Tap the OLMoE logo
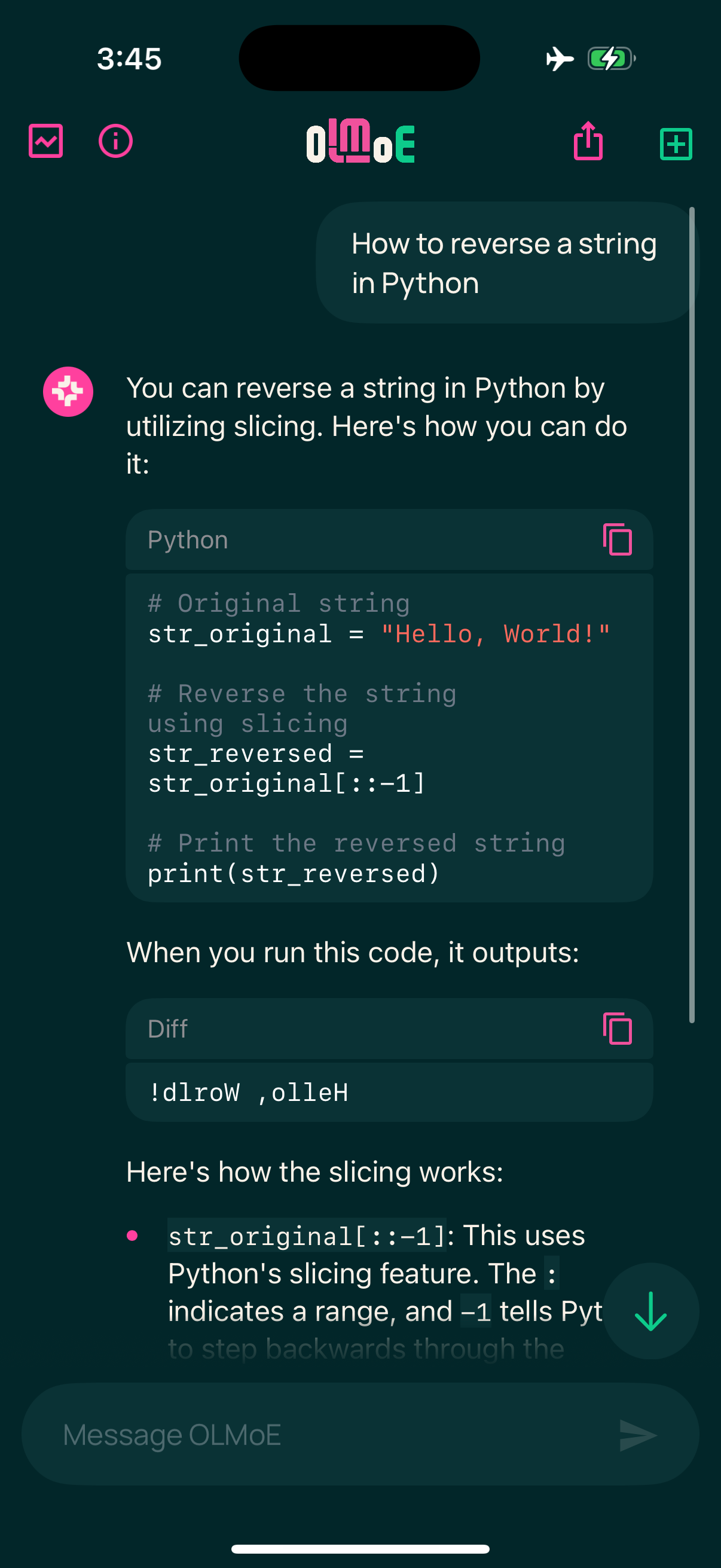This screenshot has height=1568, width=721. coord(360,141)
